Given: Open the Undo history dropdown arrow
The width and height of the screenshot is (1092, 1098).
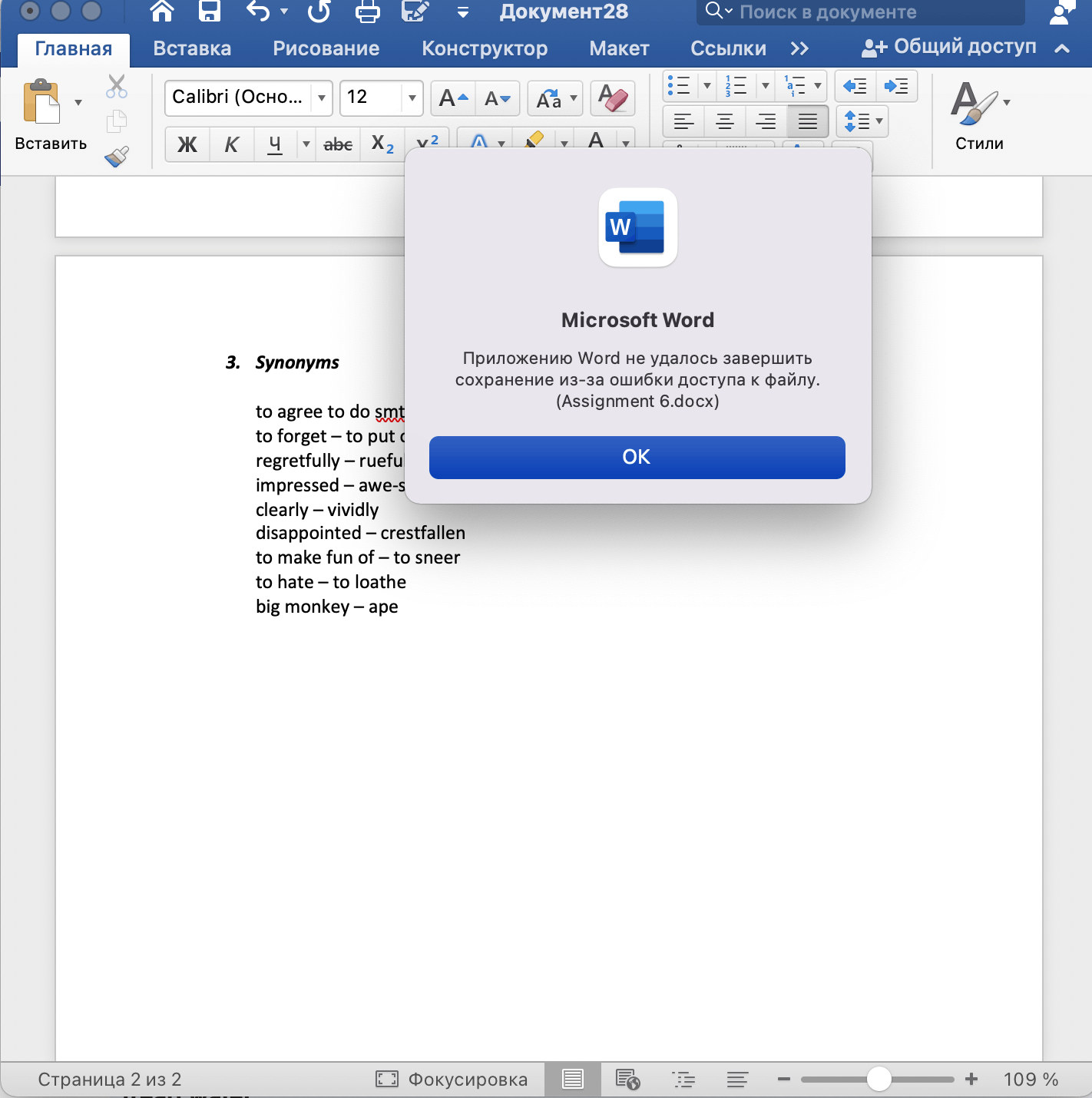Looking at the screenshot, I should click(284, 12).
